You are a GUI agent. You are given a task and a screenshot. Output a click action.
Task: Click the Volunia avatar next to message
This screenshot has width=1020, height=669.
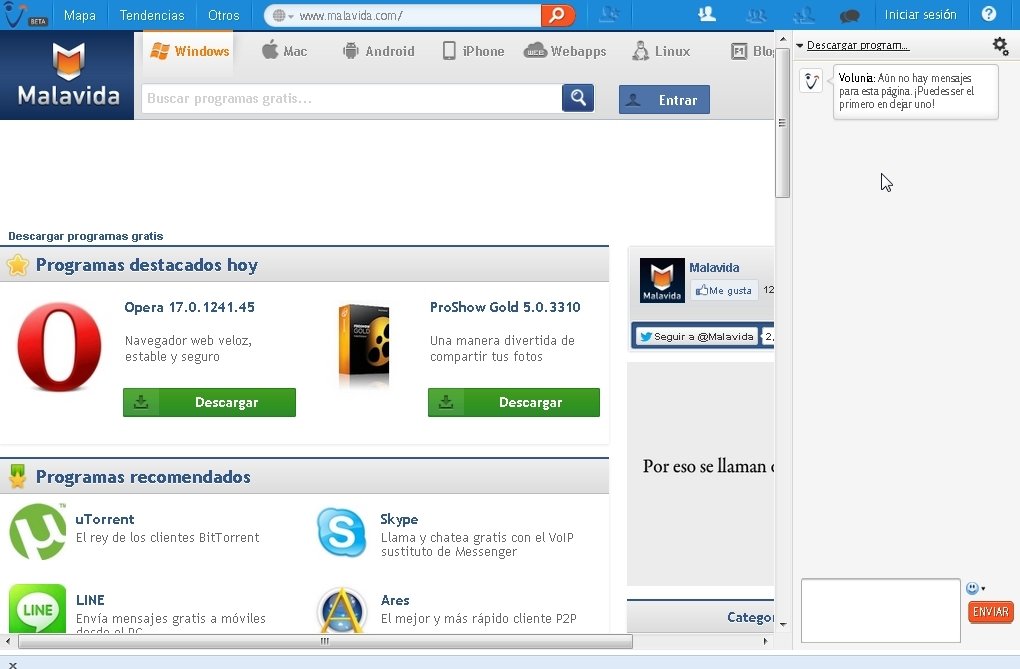[811, 81]
